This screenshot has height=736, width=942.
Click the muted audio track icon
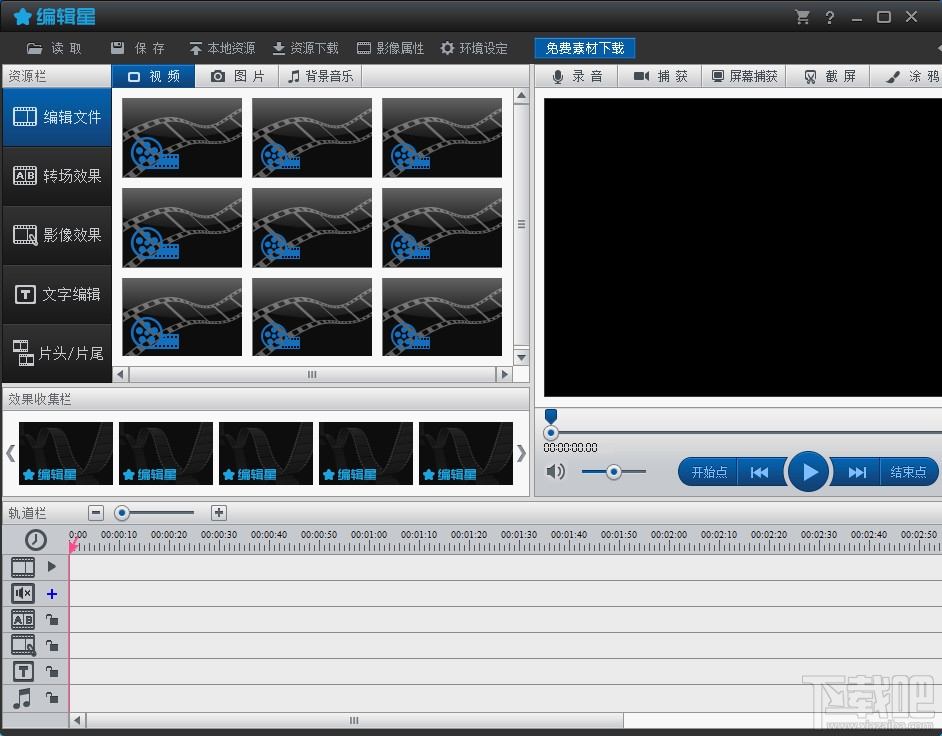pyautogui.click(x=23, y=594)
